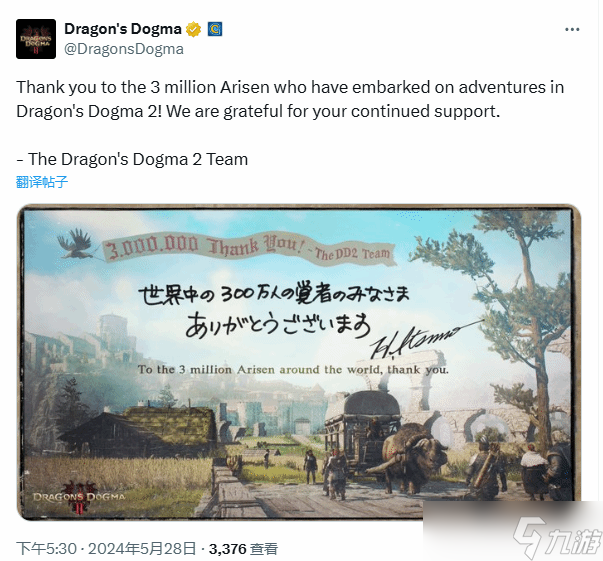This screenshot has width=603, height=561.
Task: Open the Dragon's Dogma profile avatar
Action: click(36, 39)
